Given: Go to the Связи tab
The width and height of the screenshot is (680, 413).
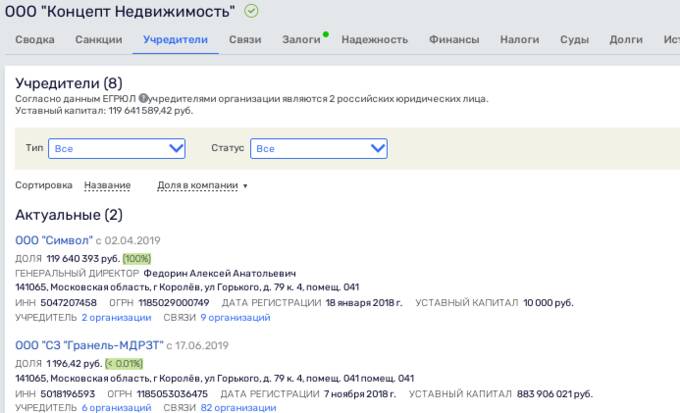Looking at the screenshot, I should pos(245,39).
